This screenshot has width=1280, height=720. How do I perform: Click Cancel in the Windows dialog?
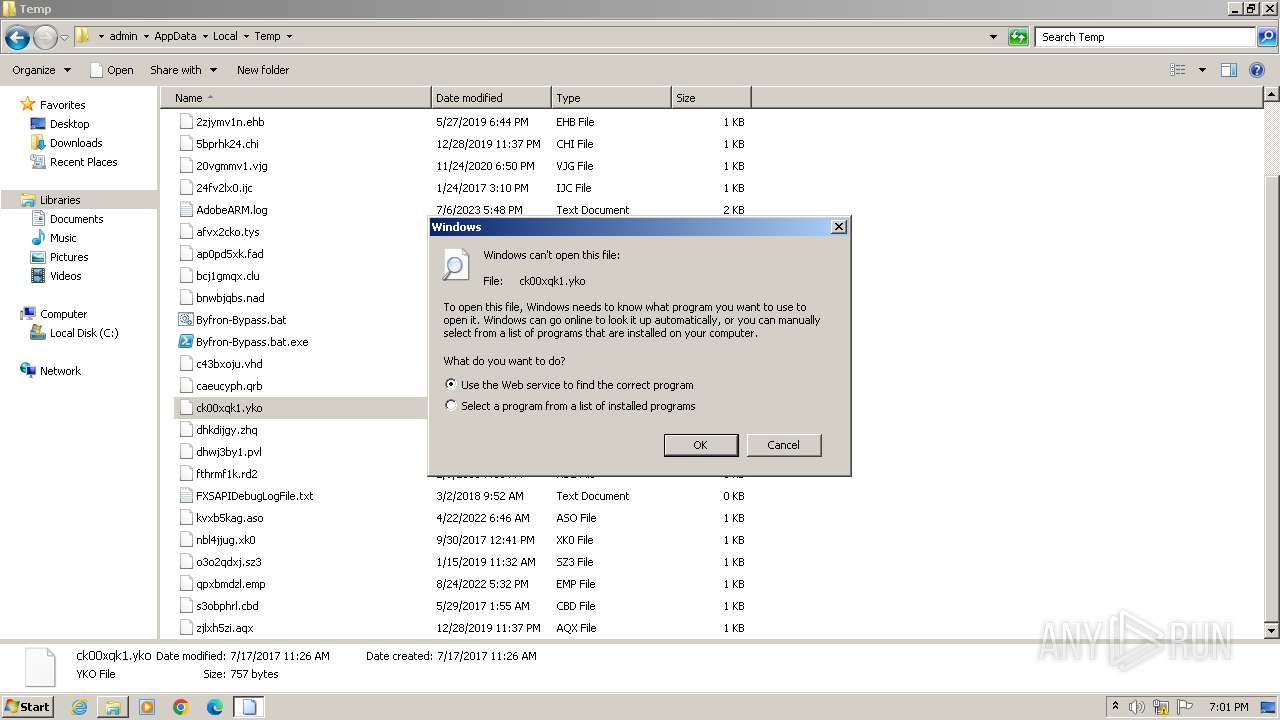coord(784,445)
